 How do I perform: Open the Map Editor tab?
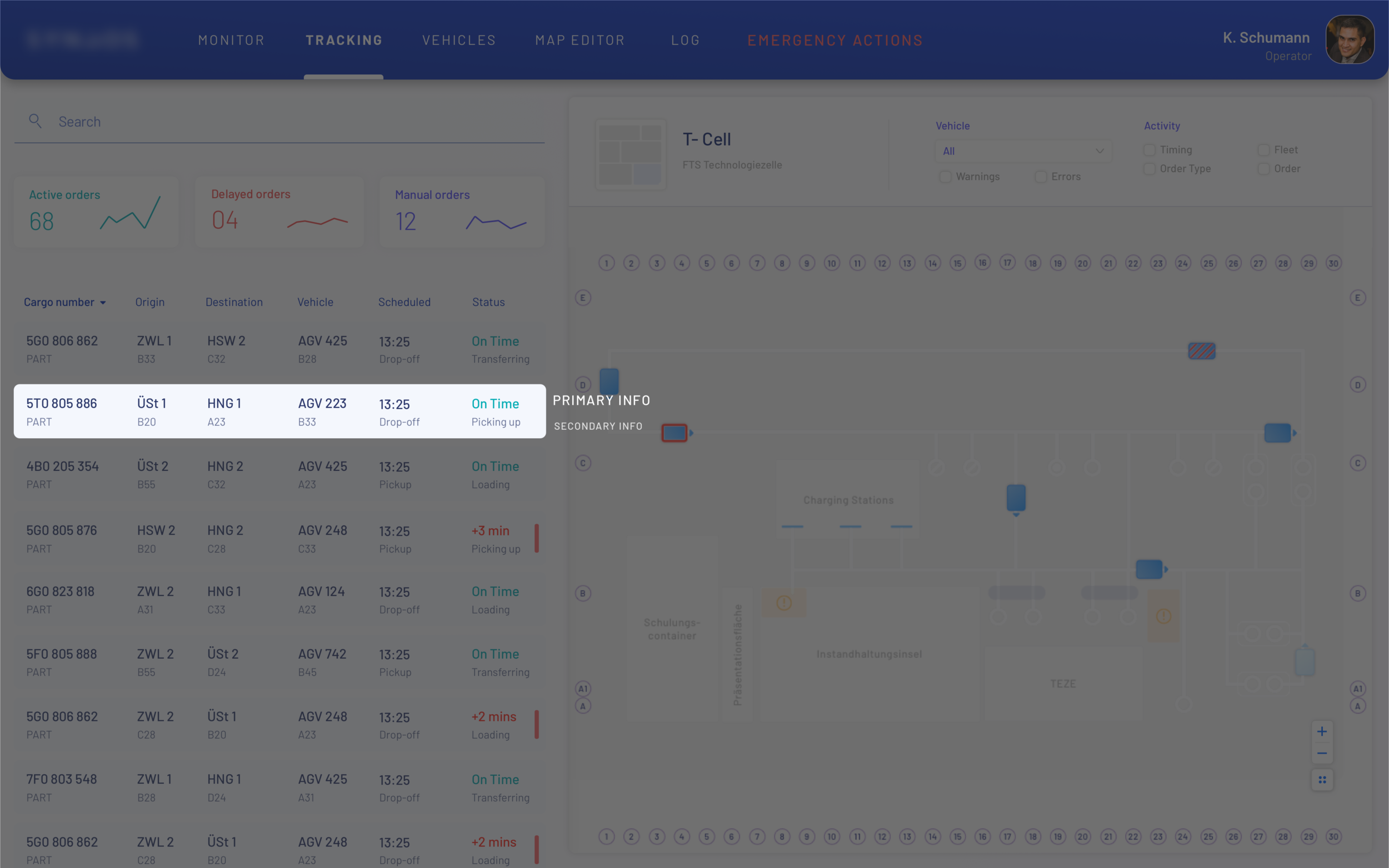pyautogui.click(x=580, y=40)
